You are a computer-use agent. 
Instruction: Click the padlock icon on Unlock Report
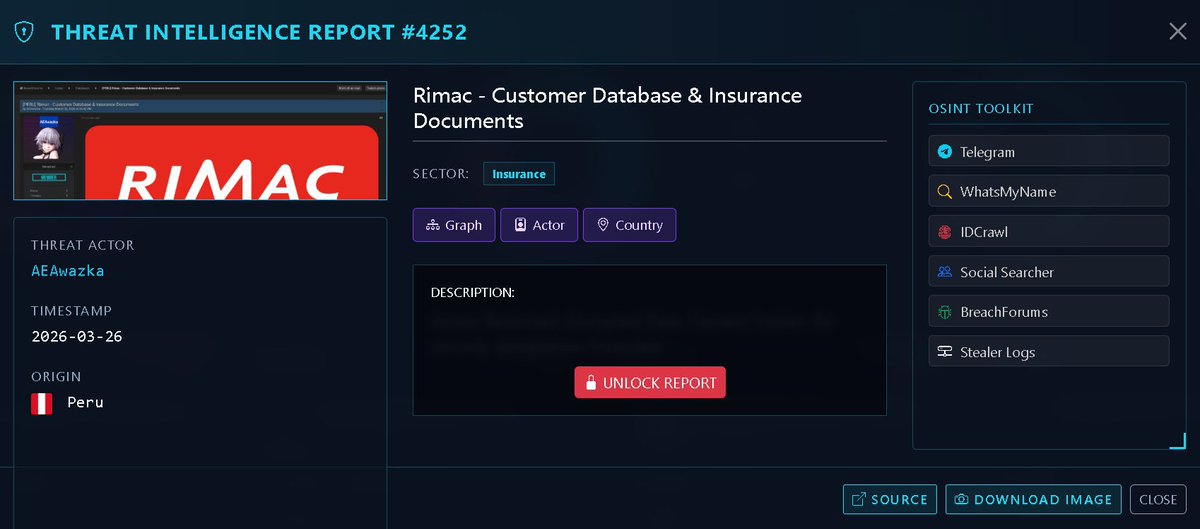591,383
